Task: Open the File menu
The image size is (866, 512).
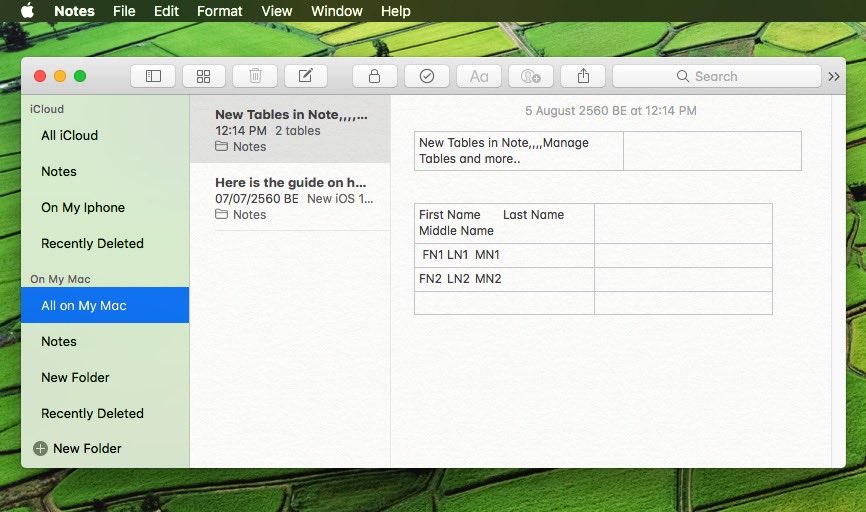Action: click(124, 11)
